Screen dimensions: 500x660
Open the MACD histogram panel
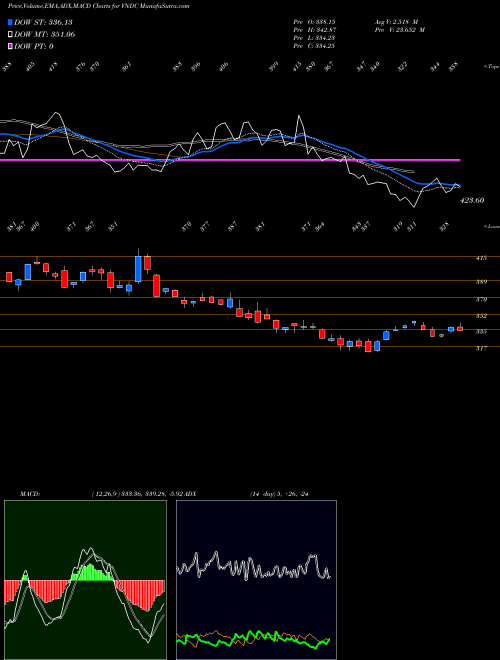pyautogui.click(x=85, y=580)
